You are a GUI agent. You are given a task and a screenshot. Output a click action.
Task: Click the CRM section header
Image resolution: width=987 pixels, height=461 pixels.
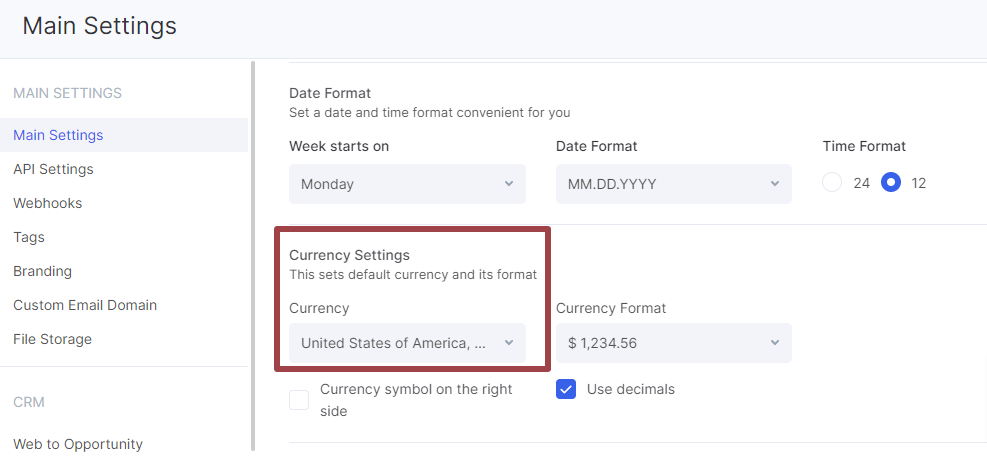tap(29, 402)
